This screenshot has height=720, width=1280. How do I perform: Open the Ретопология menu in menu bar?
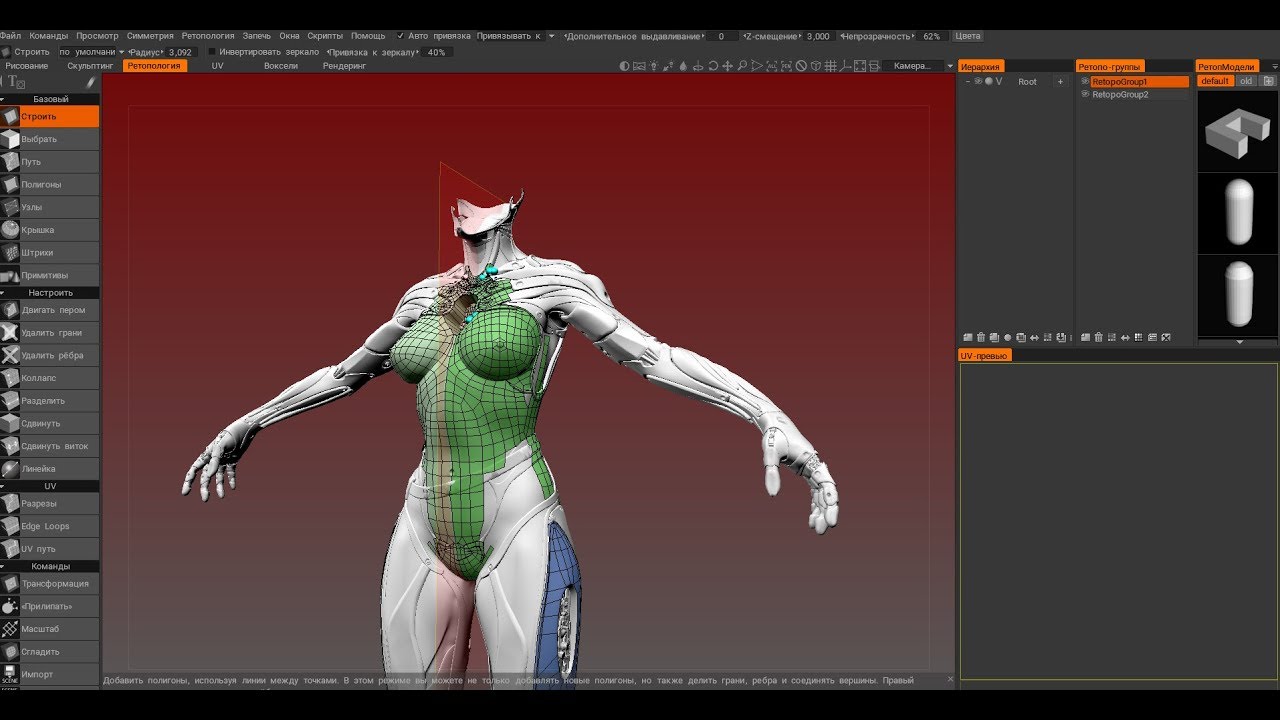[208, 36]
